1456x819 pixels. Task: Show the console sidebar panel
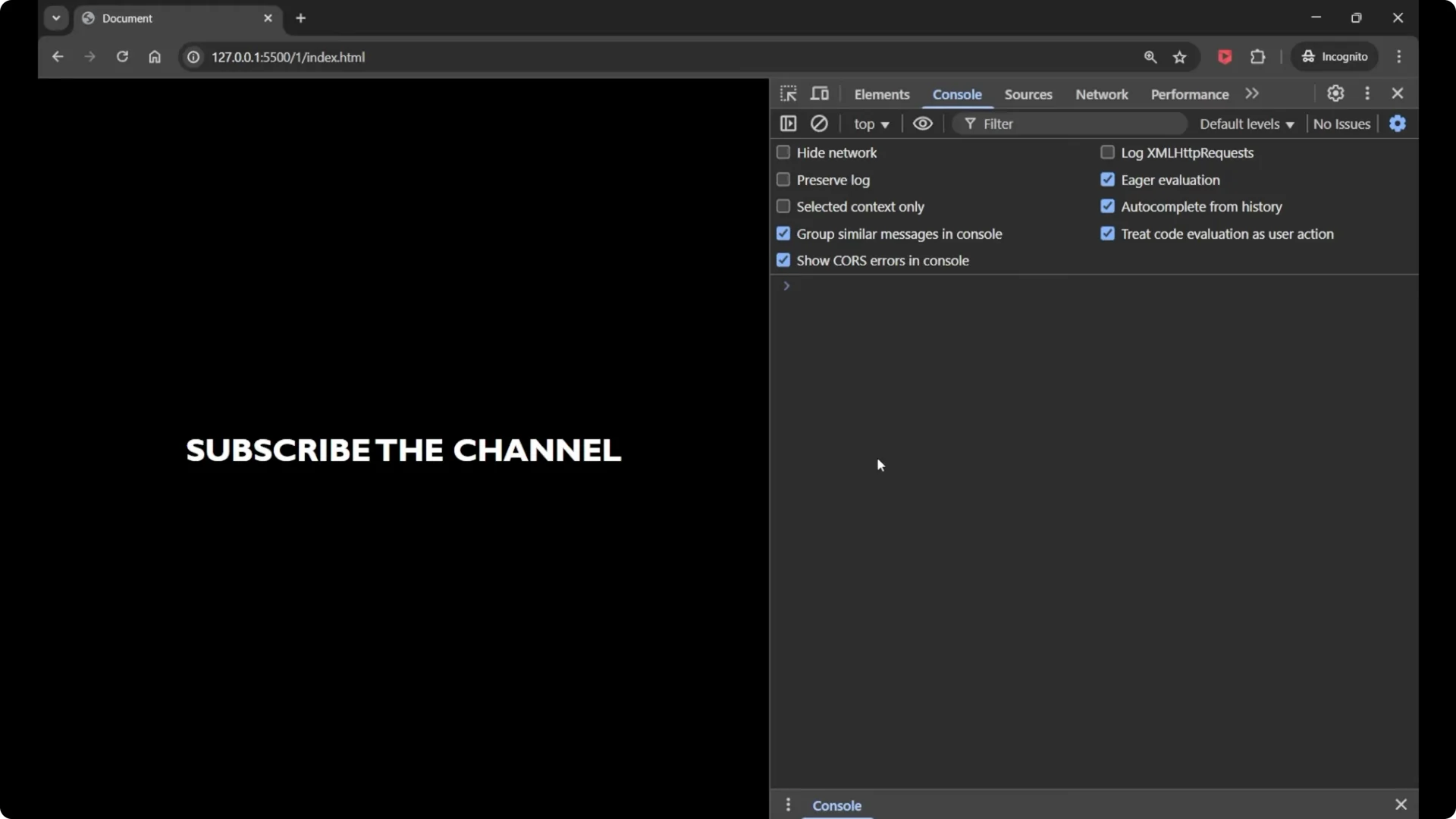coord(788,124)
